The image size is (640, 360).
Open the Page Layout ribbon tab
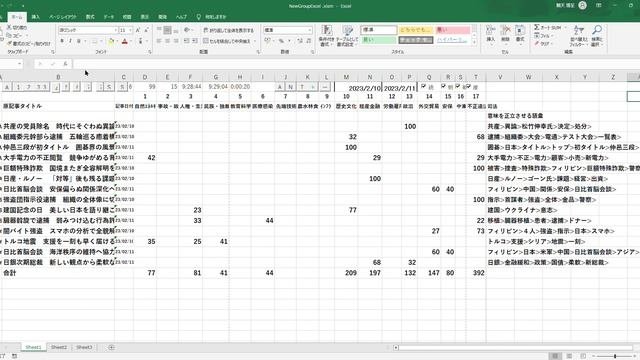[x=62, y=17]
